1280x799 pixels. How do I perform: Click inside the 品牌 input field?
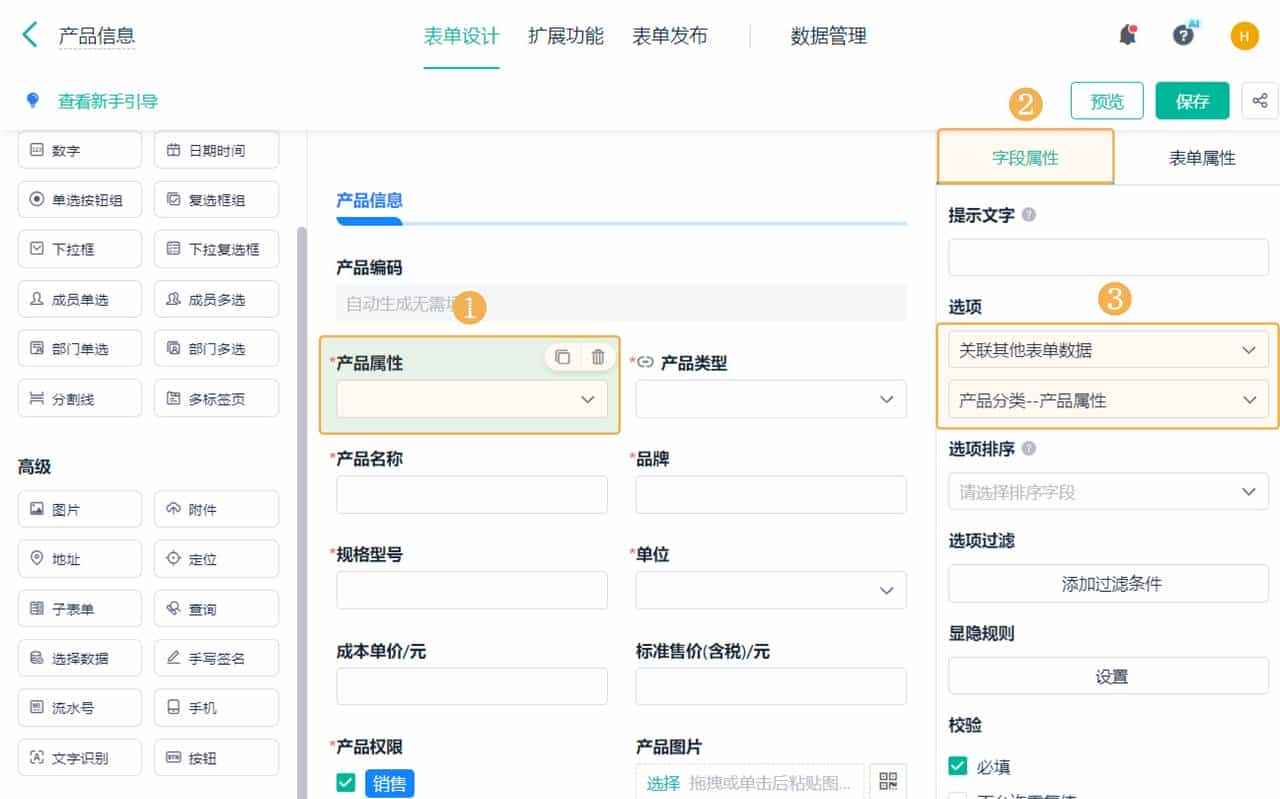click(x=770, y=494)
